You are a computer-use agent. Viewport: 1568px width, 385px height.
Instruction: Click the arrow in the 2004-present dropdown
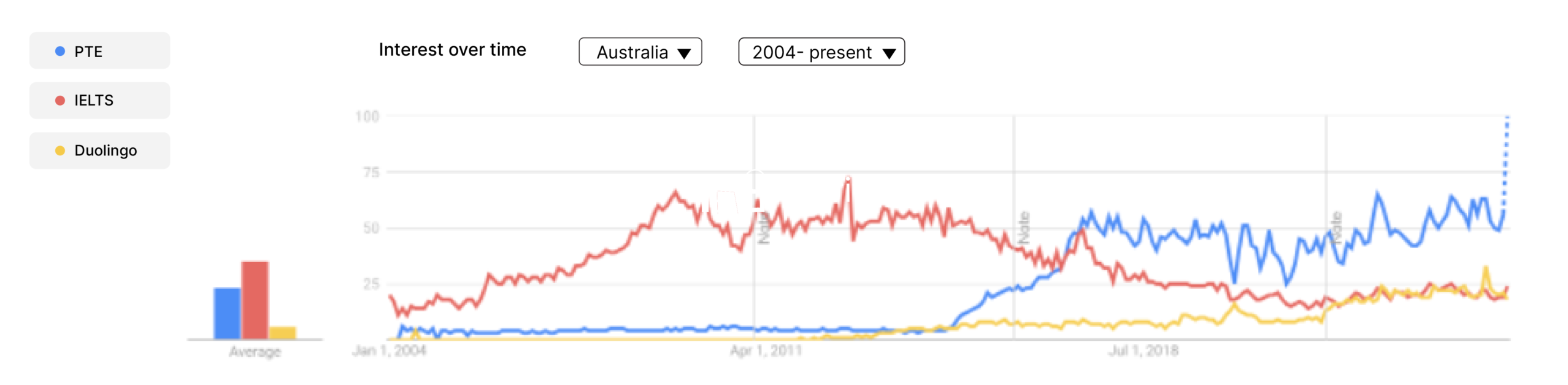click(x=889, y=53)
